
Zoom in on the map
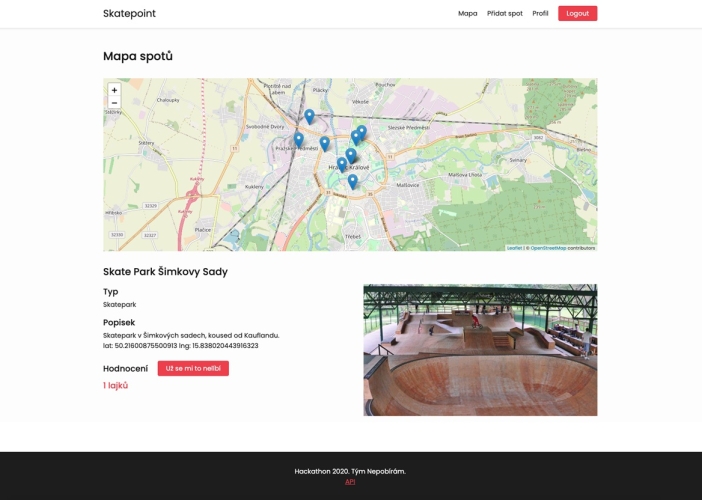point(114,90)
